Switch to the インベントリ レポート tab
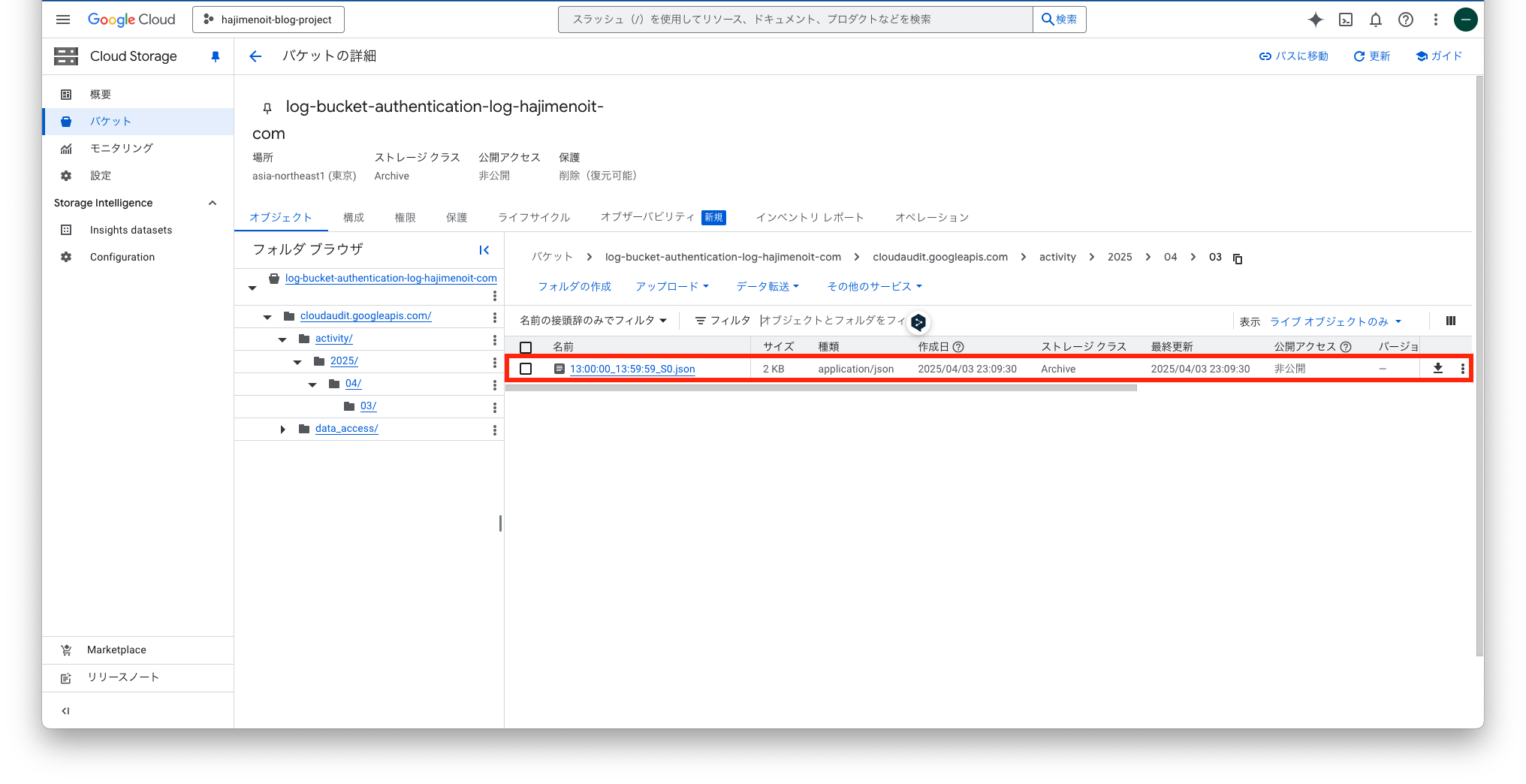Viewport: 1526px width, 784px height. tap(810, 217)
